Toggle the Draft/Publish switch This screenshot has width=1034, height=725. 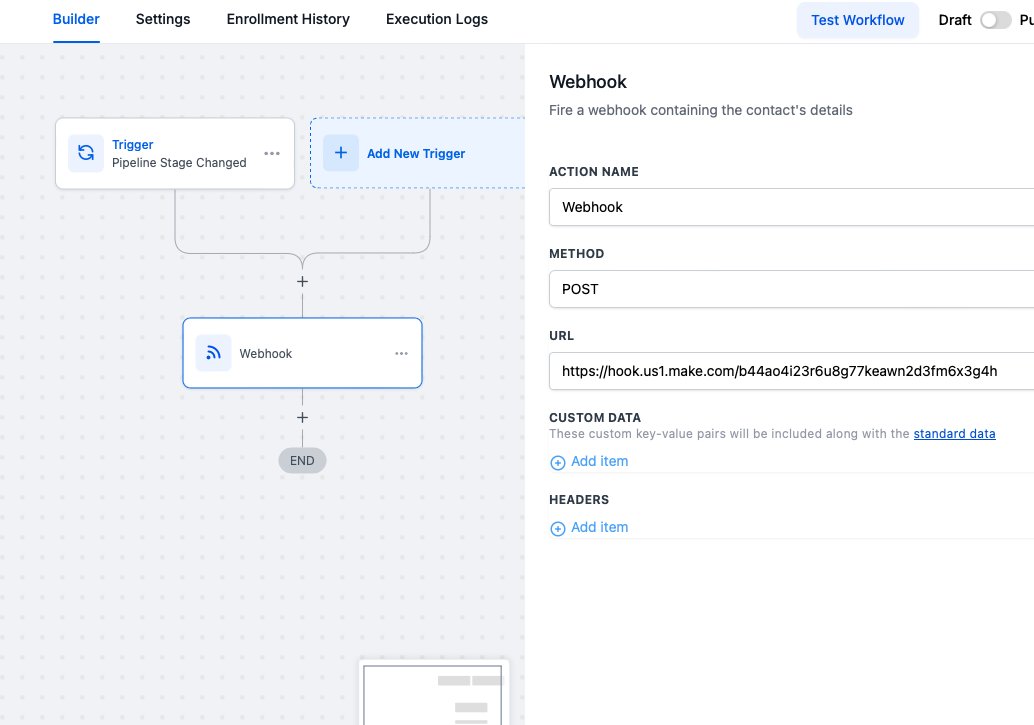coord(995,20)
